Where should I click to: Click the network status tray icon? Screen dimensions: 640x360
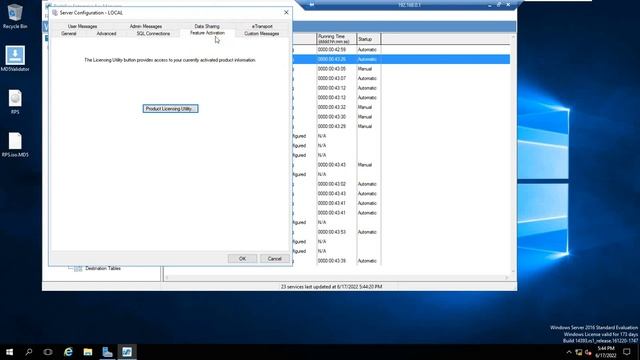coord(578,352)
